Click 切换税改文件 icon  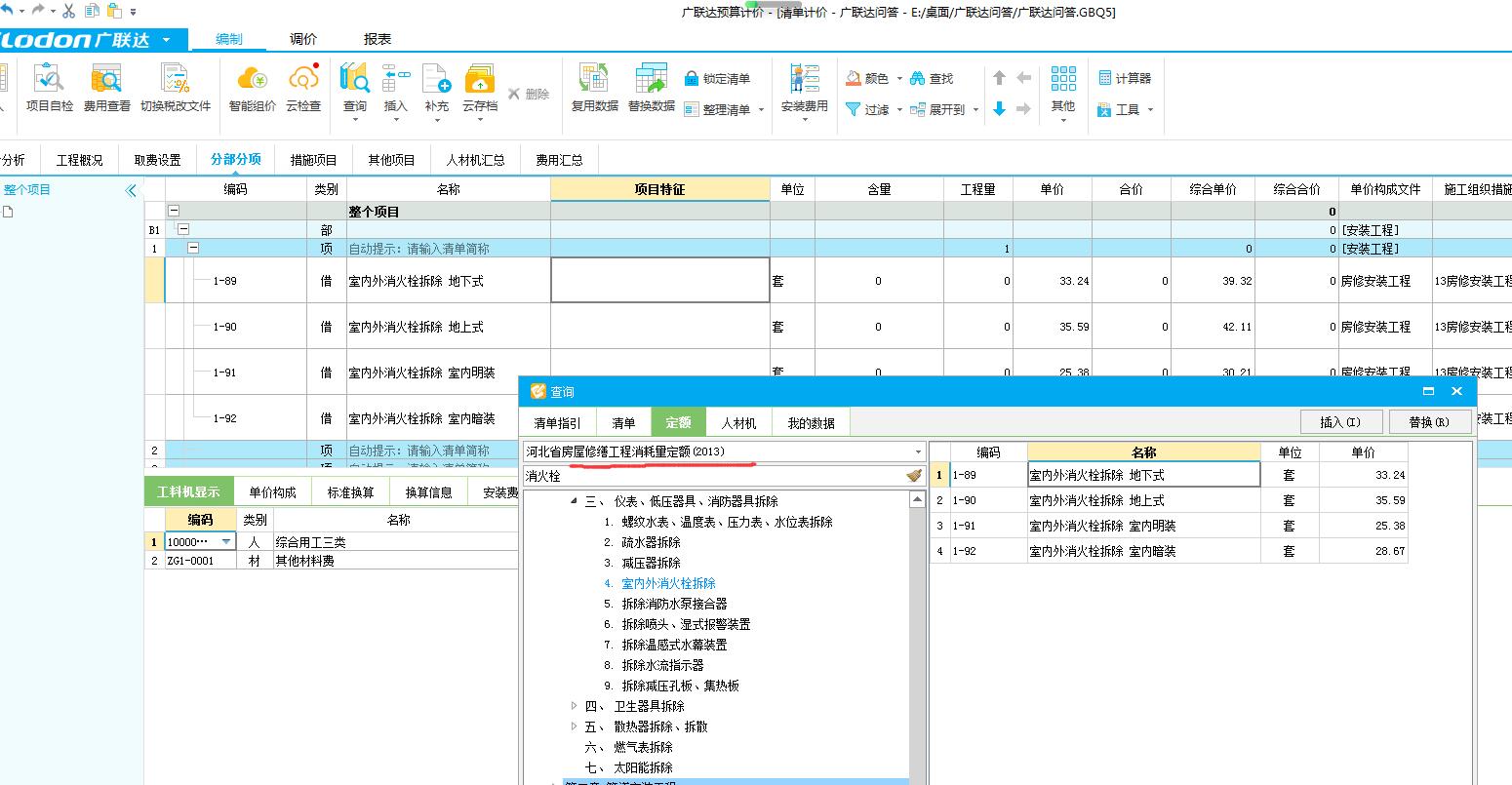pyautogui.click(x=176, y=89)
